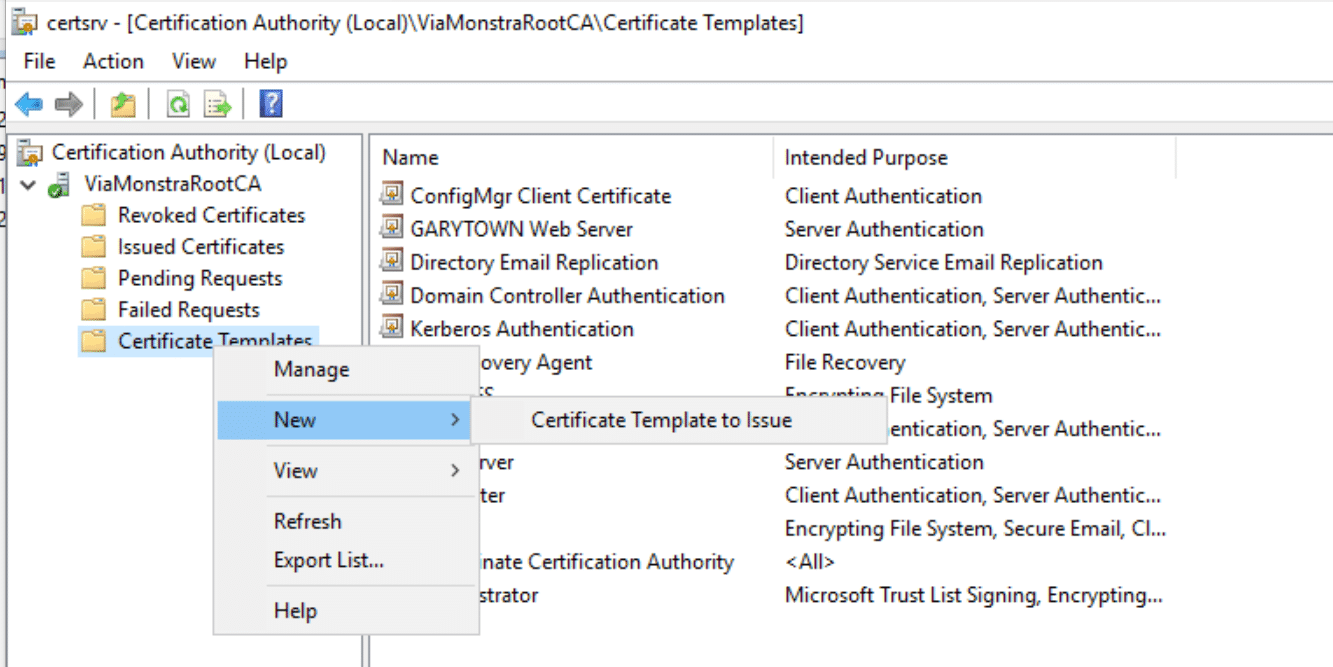
Task: Click the Refresh toolbar icon
Action: click(x=178, y=104)
